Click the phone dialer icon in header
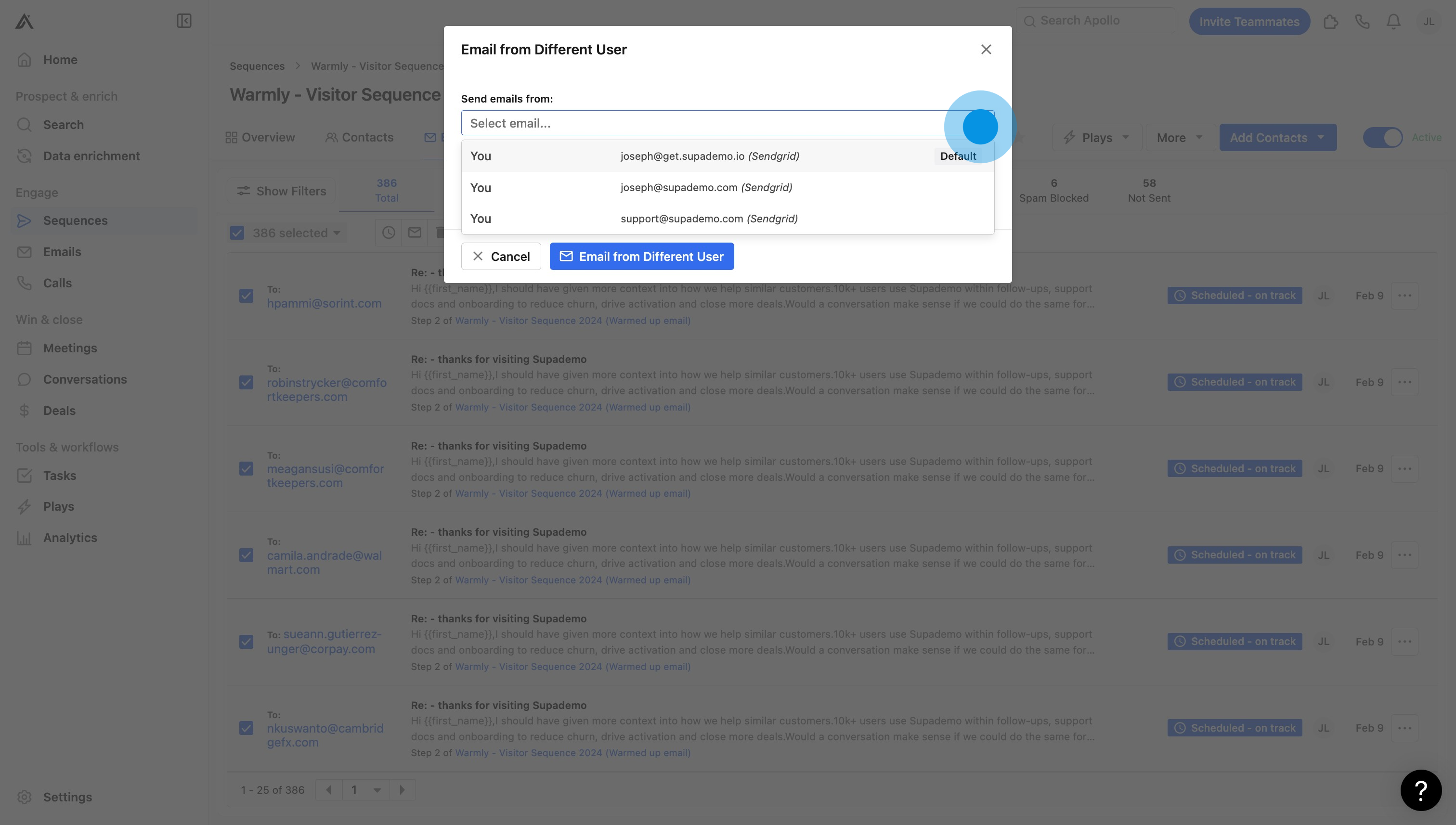This screenshot has height=825, width=1456. [x=1362, y=22]
